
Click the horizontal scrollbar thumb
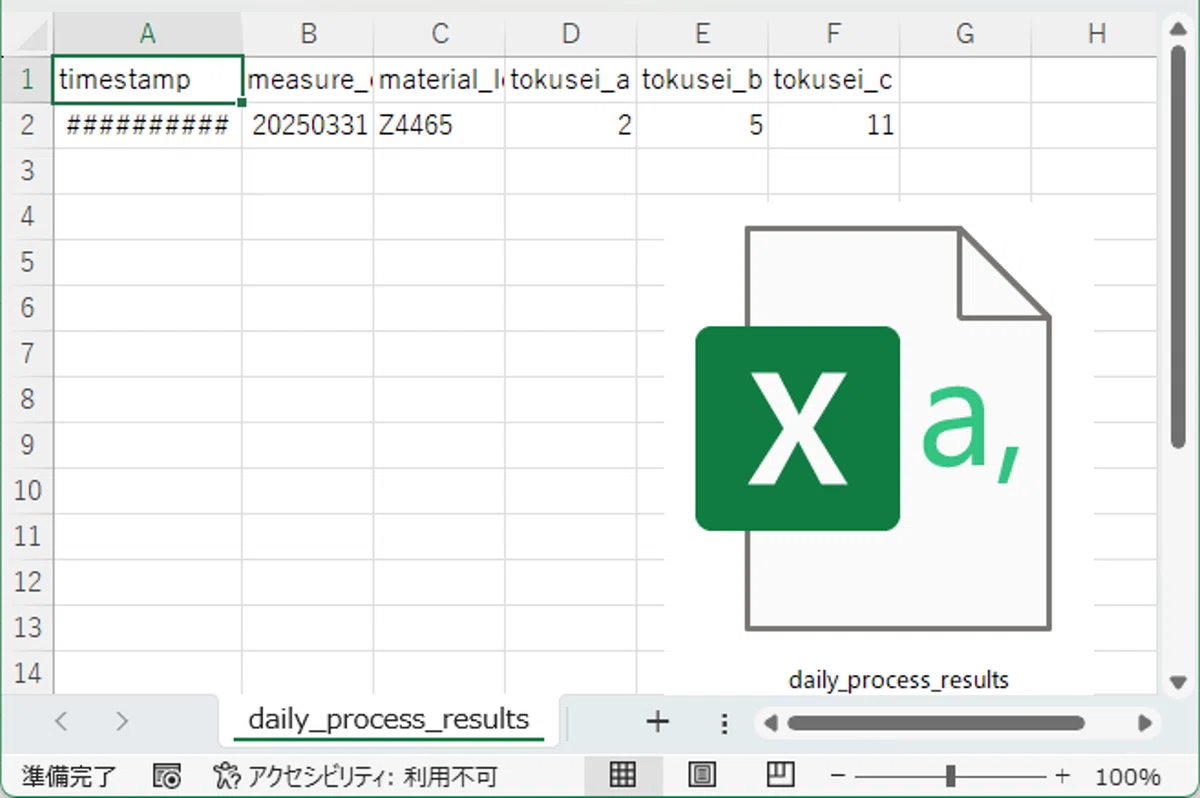936,722
